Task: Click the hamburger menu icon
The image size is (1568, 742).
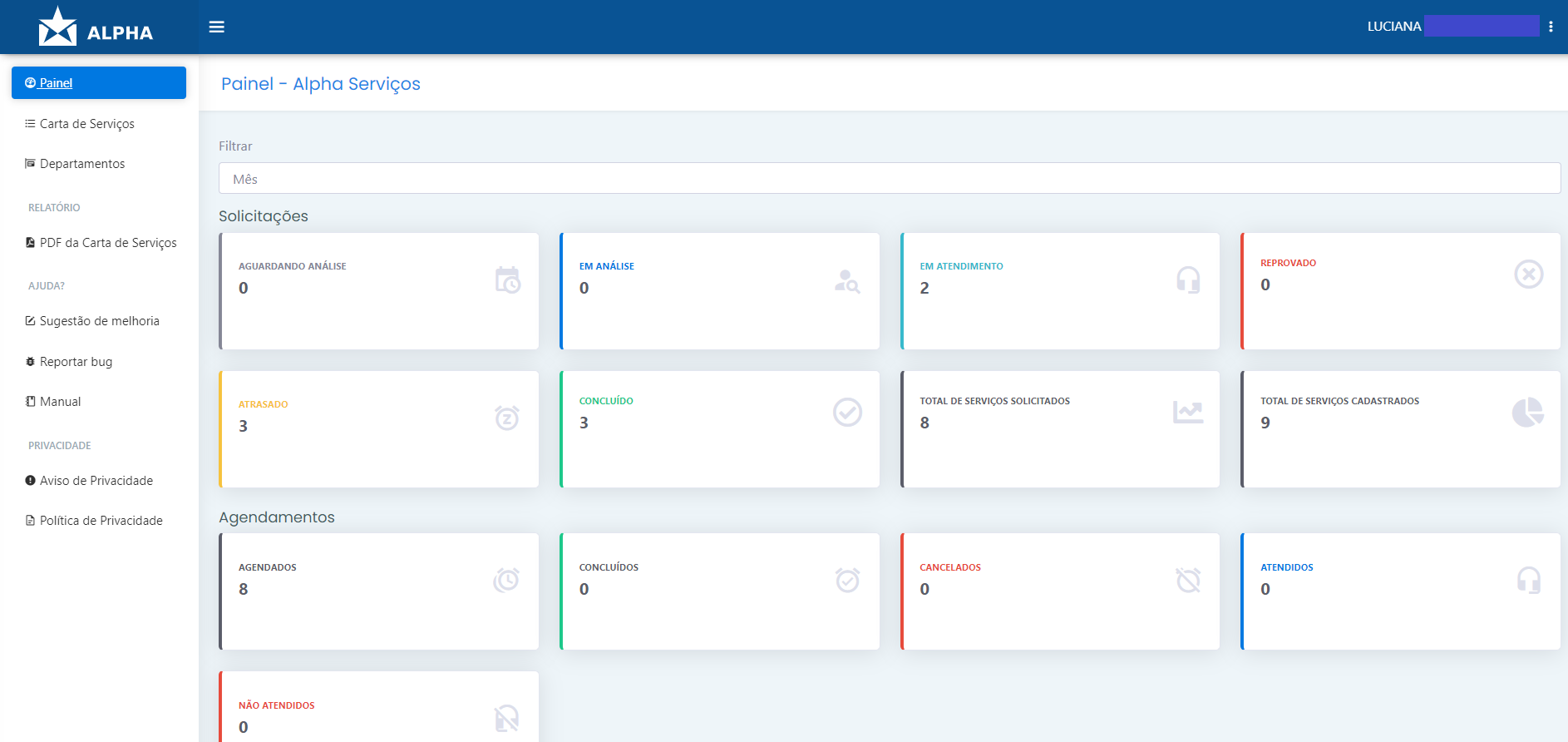Action: click(x=216, y=27)
